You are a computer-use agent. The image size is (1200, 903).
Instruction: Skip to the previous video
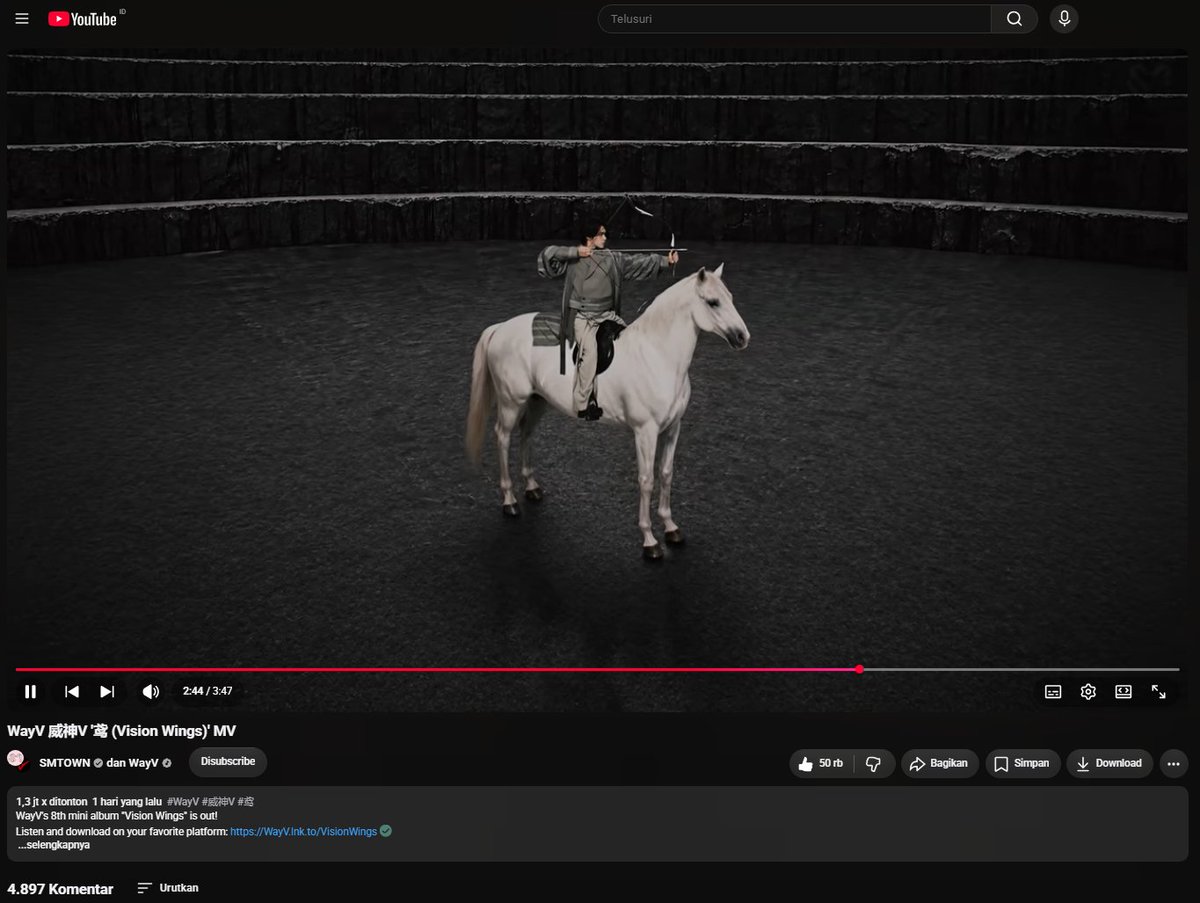(72, 691)
